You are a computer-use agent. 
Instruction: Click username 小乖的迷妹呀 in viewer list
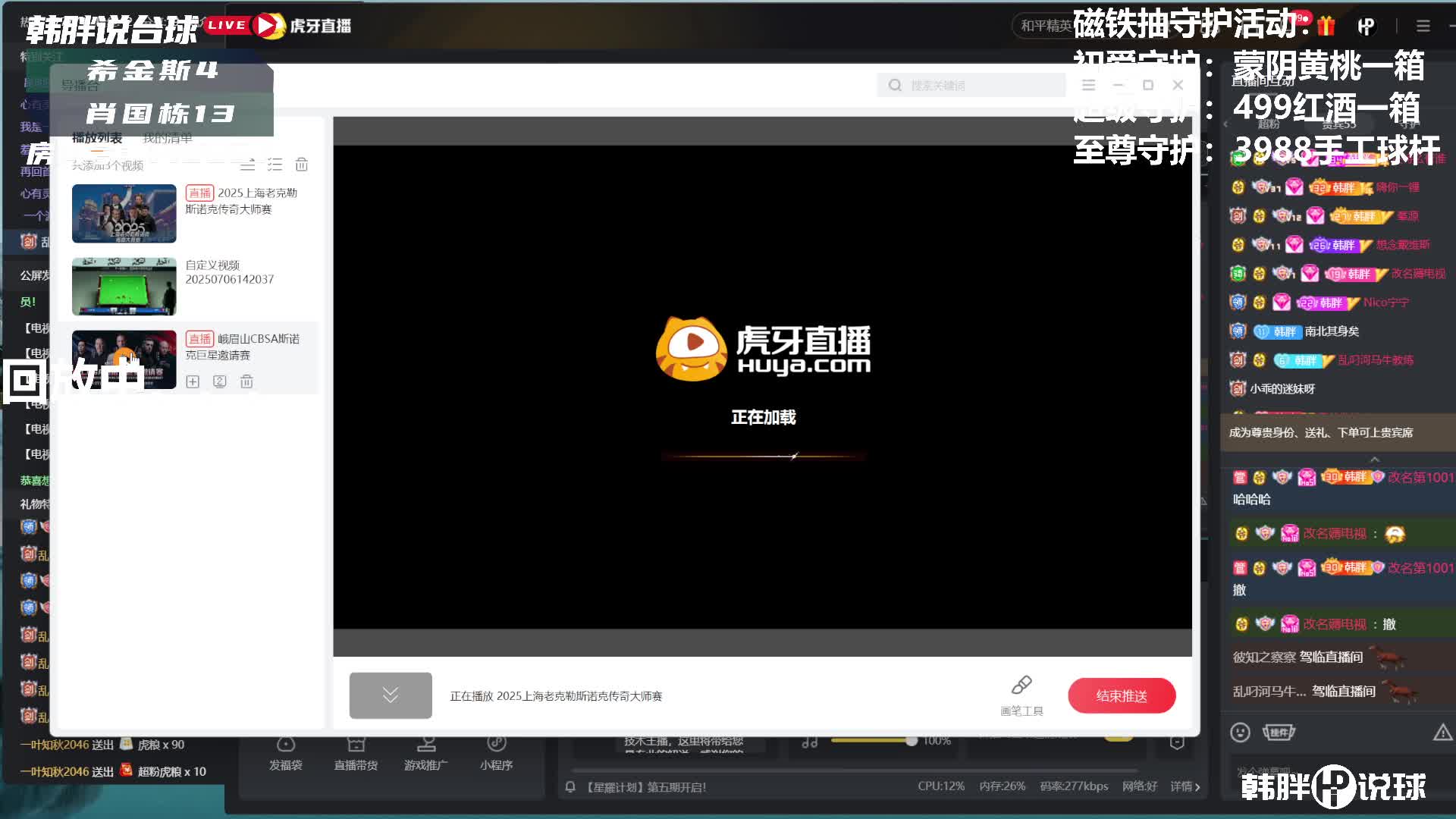point(1282,389)
